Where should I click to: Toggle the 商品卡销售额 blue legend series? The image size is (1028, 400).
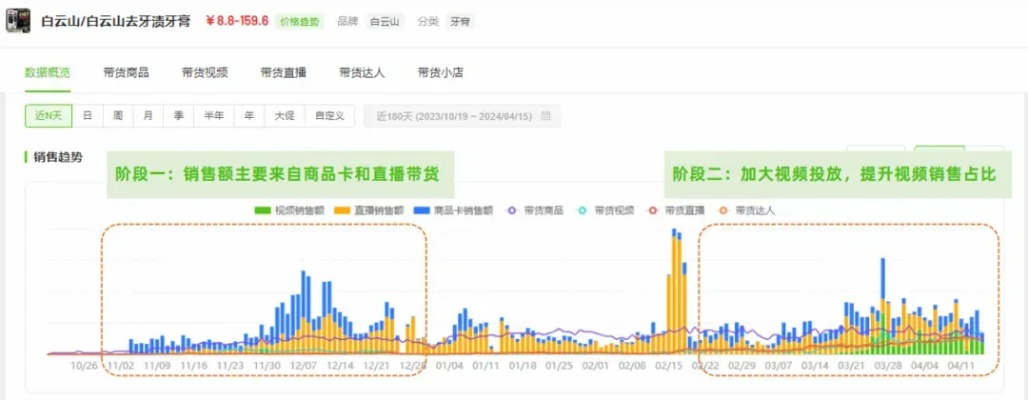[x=453, y=210]
